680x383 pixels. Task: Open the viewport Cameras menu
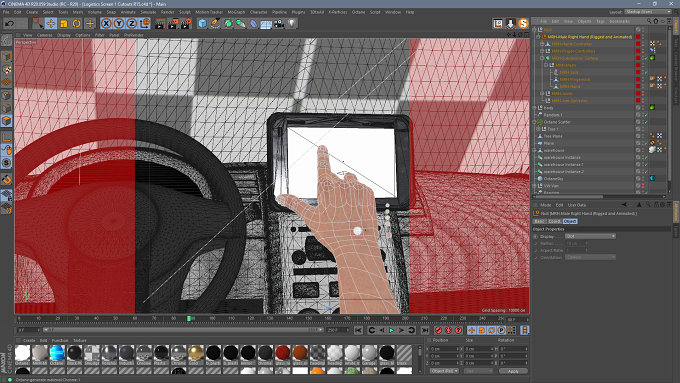tap(44, 35)
